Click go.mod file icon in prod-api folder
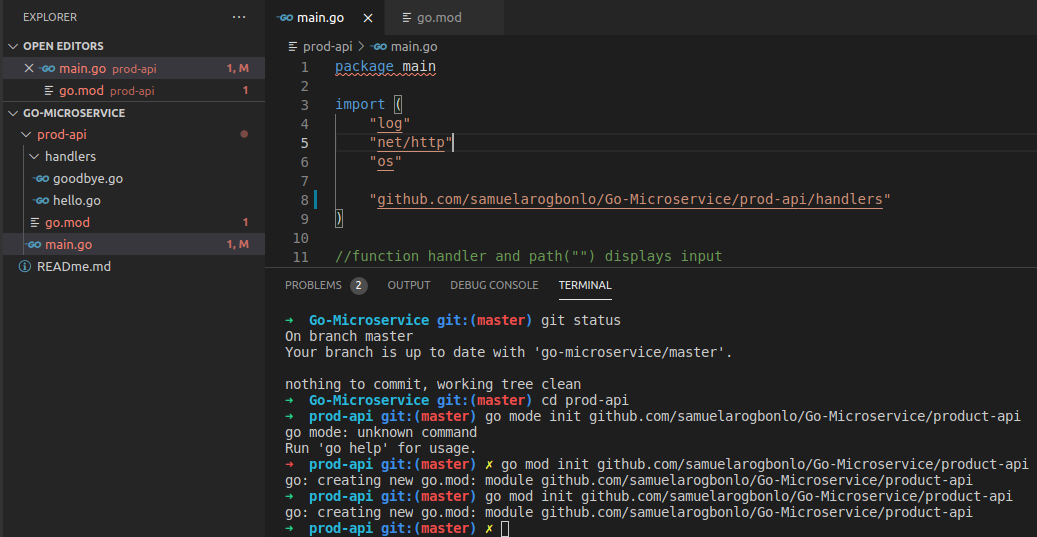Image resolution: width=1037 pixels, height=537 pixels. (35, 222)
